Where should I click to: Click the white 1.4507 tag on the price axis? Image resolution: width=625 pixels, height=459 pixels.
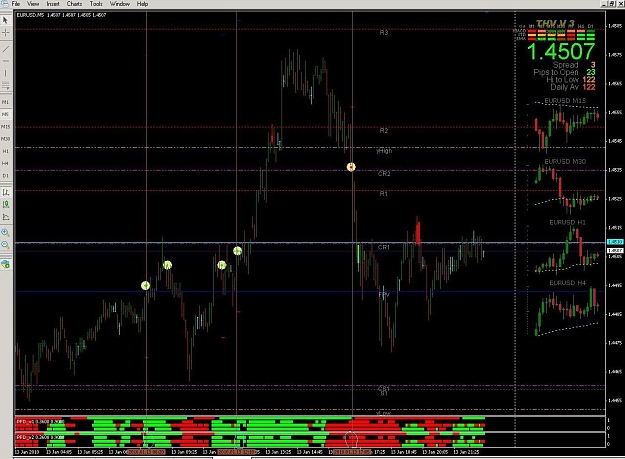(x=615, y=250)
